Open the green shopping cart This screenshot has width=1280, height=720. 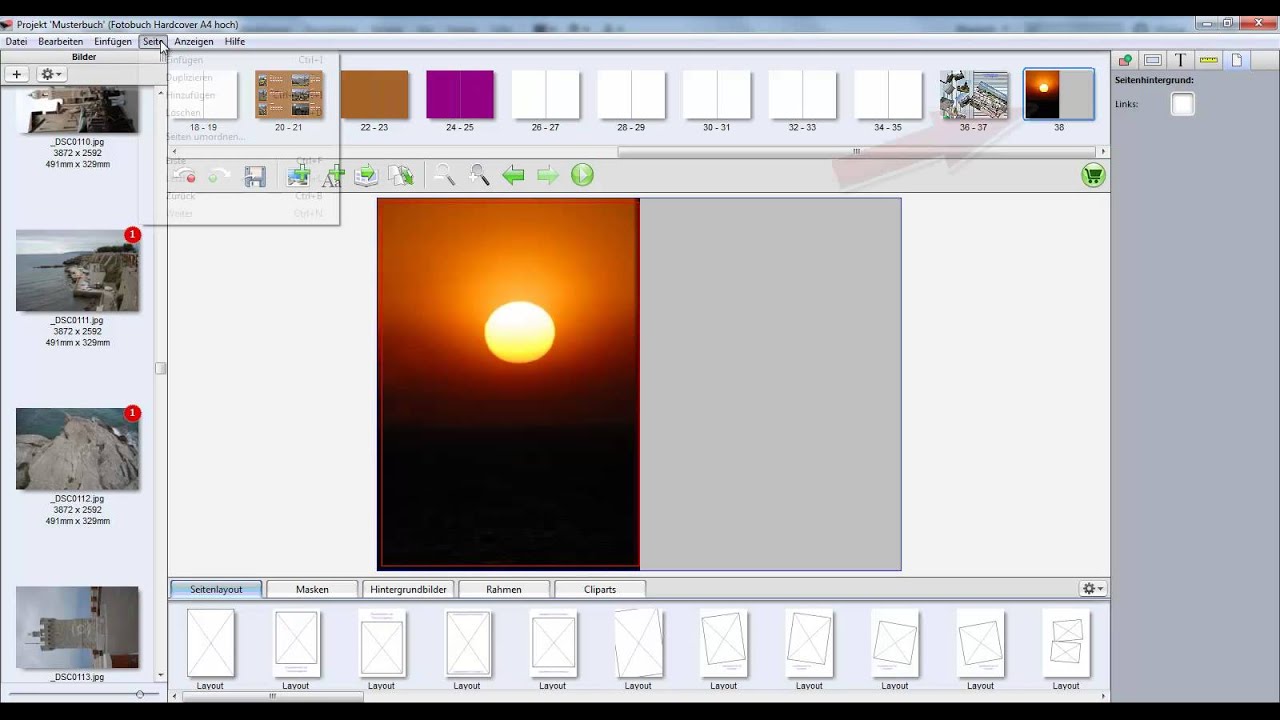1093,176
